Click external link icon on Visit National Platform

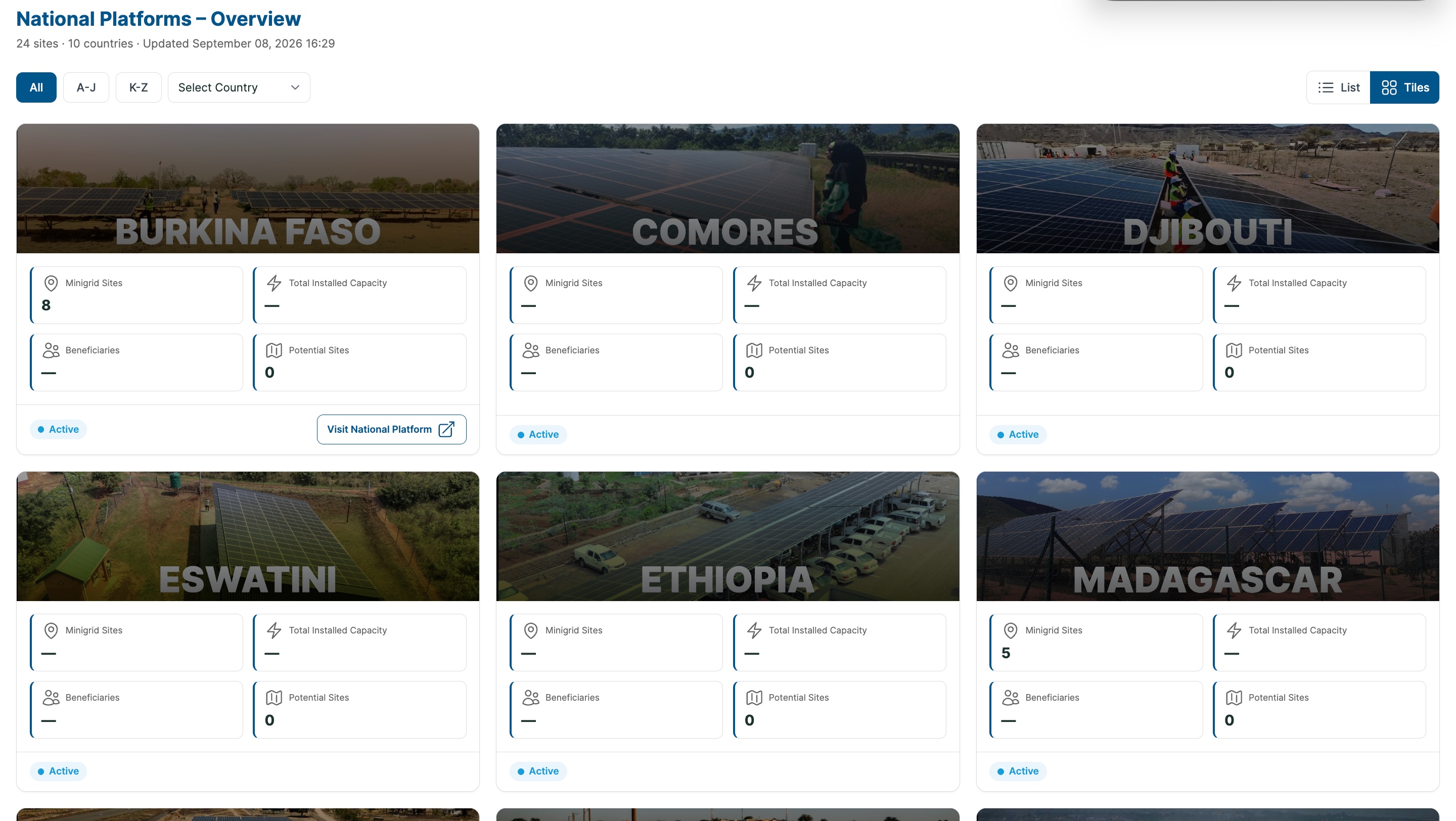pyautogui.click(x=446, y=429)
